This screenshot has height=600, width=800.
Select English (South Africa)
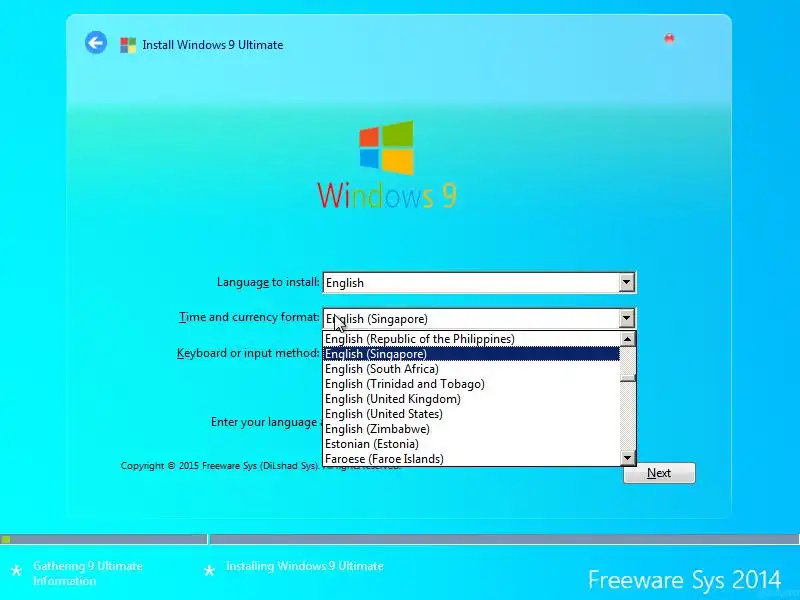point(471,369)
